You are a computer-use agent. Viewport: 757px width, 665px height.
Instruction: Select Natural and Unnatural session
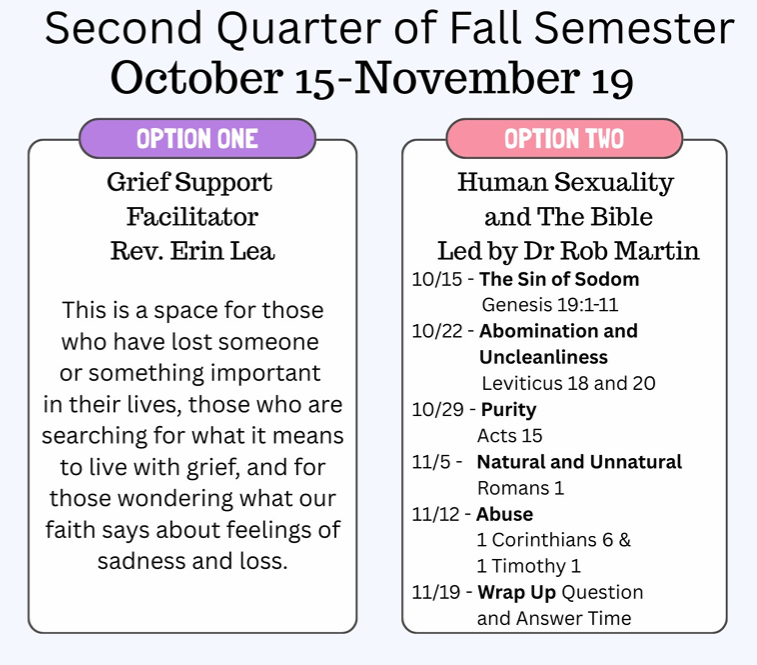tap(579, 462)
